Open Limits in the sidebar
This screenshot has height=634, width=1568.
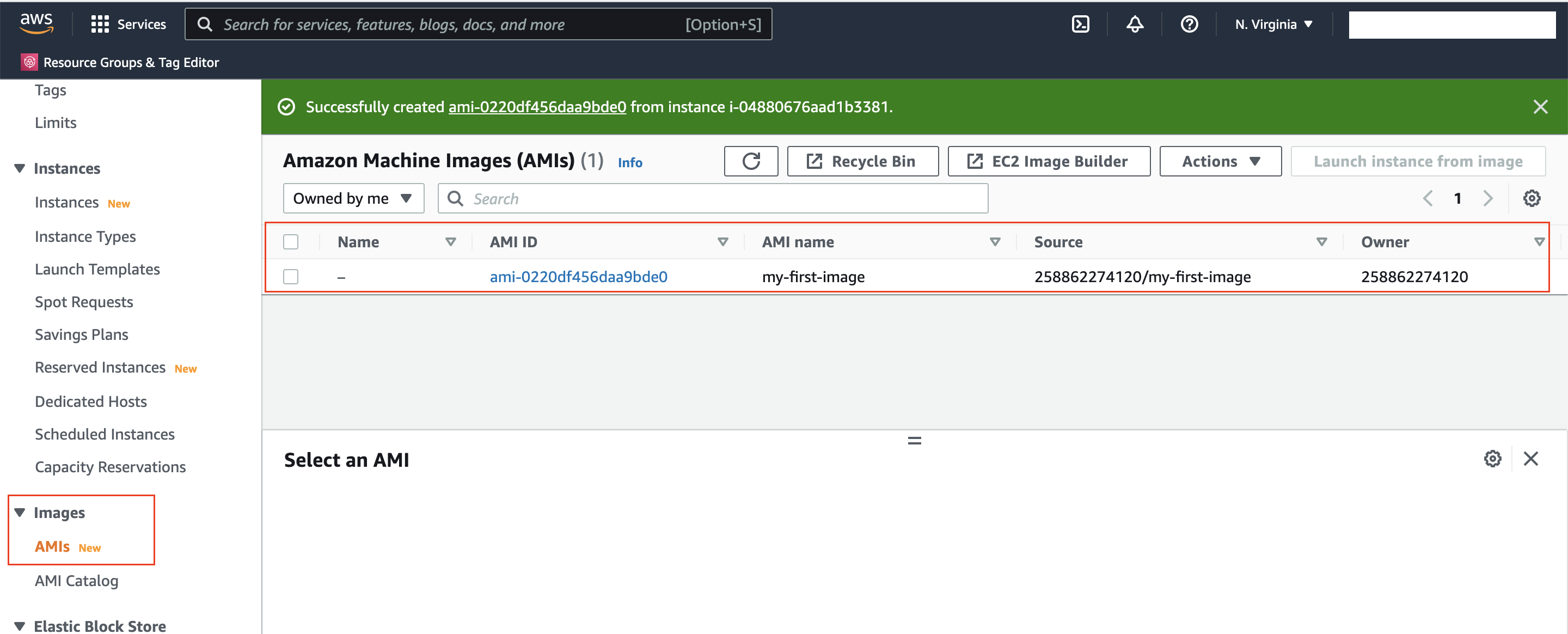pos(56,123)
